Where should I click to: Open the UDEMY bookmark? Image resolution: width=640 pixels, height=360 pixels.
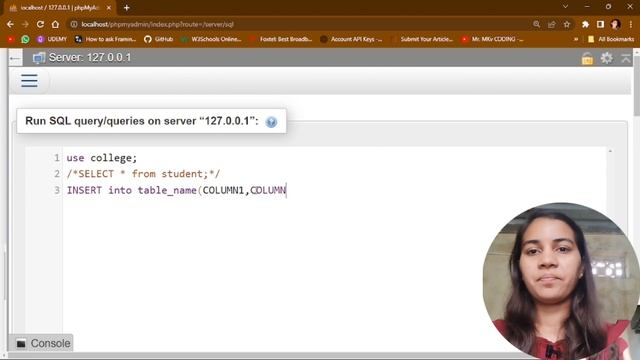coord(52,39)
